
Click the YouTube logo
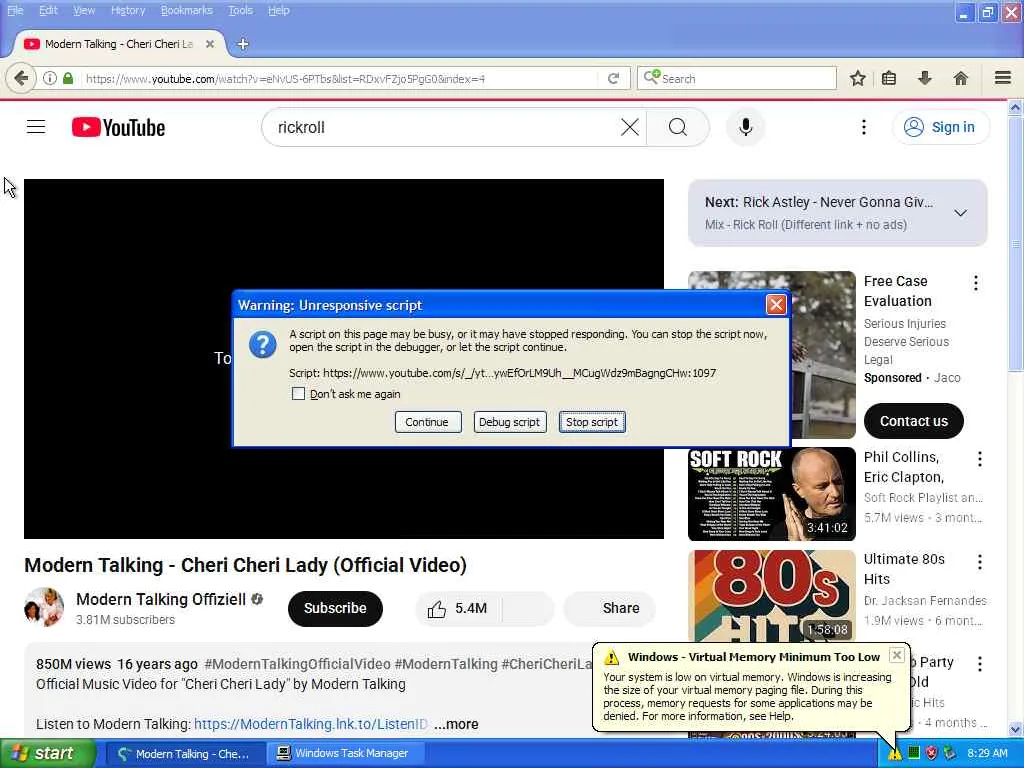point(118,127)
